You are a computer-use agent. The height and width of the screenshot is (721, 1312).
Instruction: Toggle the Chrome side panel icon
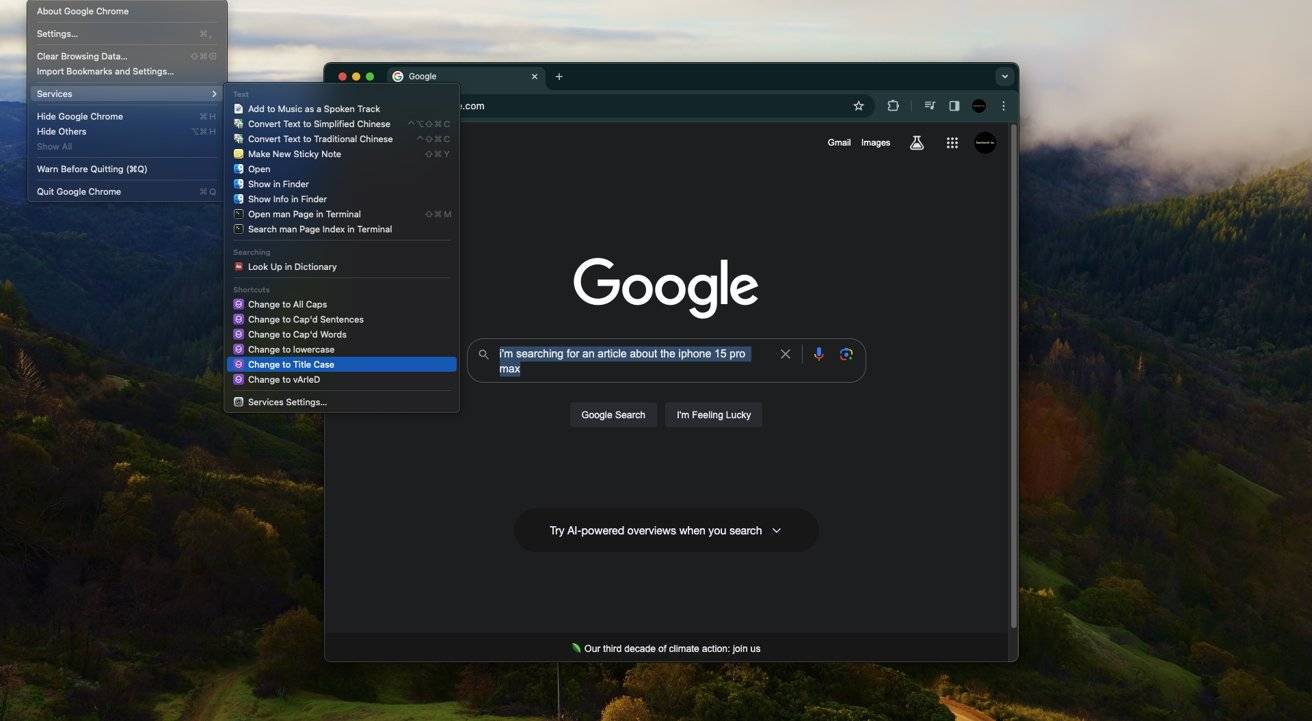click(x=954, y=106)
